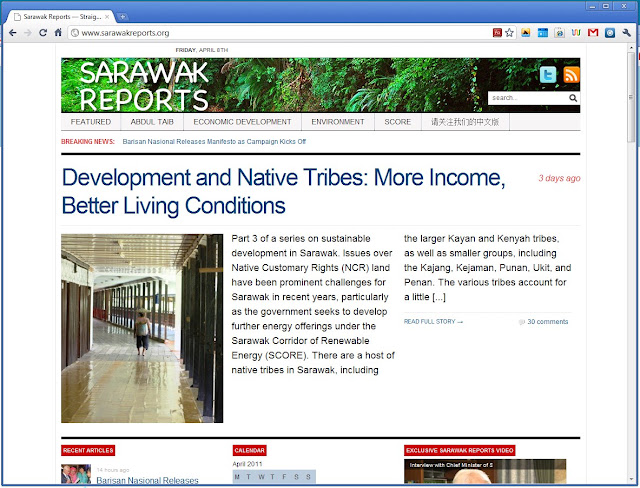Click the blue calendar extension icon
The width and height of the screenshot is (640, 488).
542,33
